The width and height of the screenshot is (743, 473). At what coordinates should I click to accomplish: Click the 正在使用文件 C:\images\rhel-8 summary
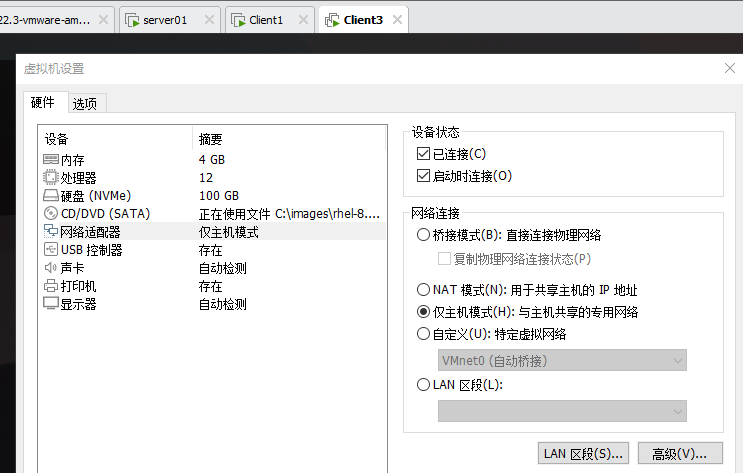[289, 214]
